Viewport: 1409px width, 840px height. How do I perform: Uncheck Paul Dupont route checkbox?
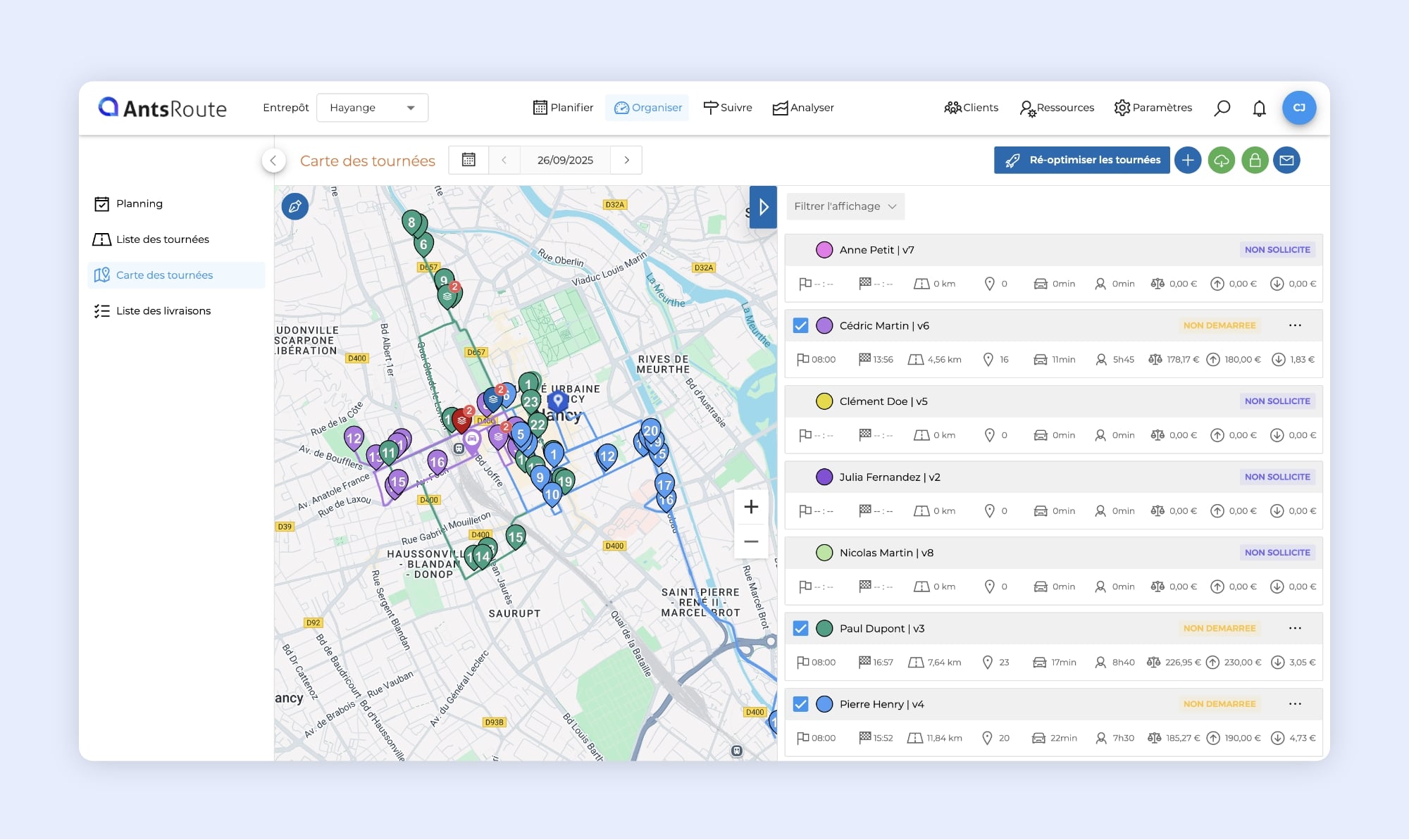(x=800, y=628)
